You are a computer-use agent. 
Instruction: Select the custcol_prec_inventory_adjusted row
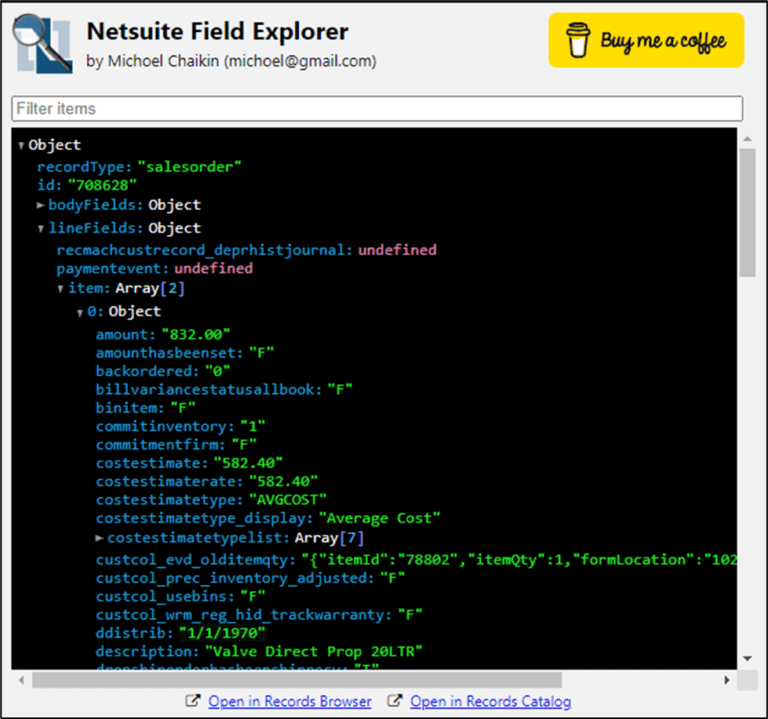250,578
